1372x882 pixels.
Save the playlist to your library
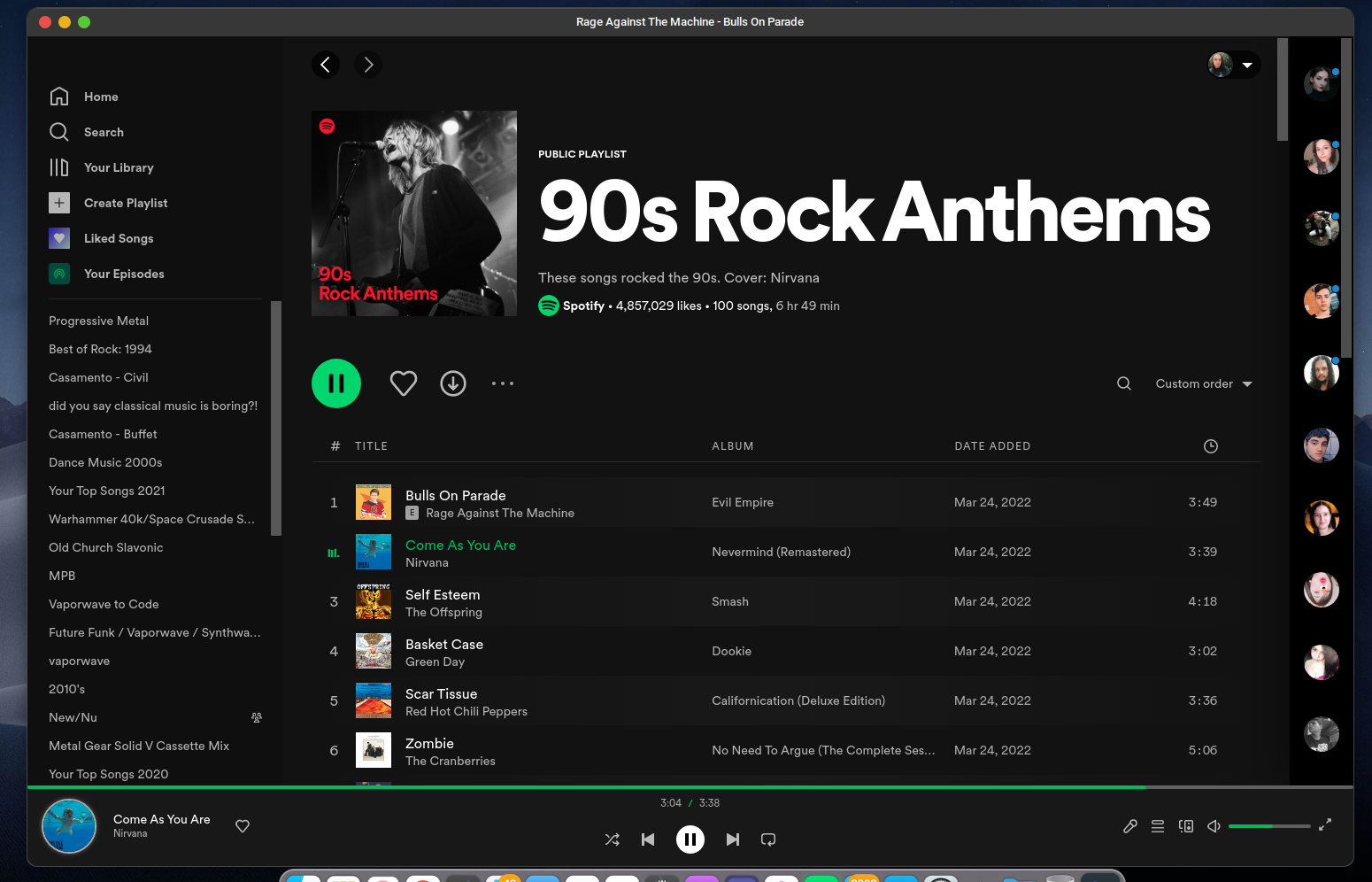[x=404, y=383]
